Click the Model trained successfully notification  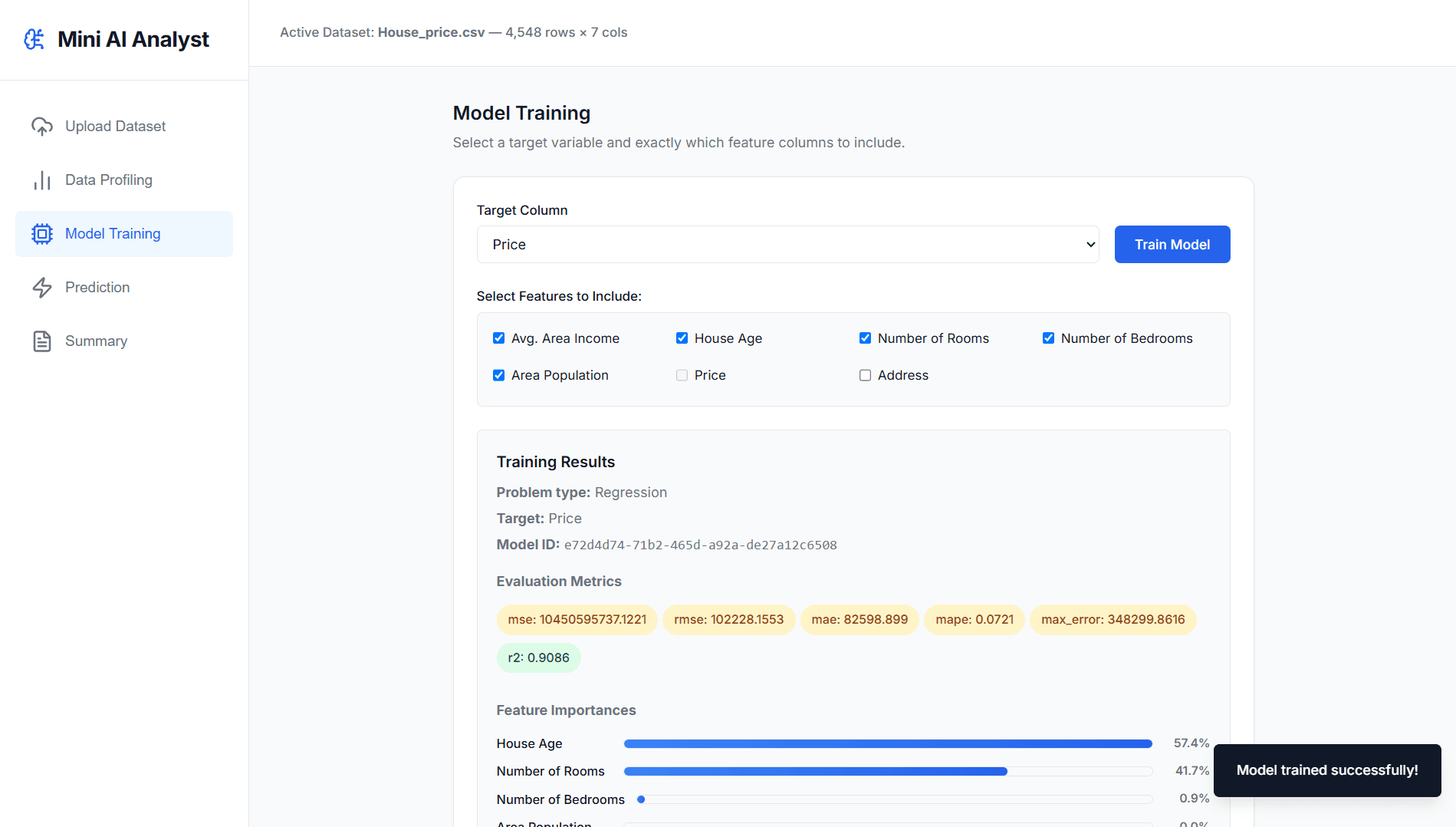[1326, 770]
